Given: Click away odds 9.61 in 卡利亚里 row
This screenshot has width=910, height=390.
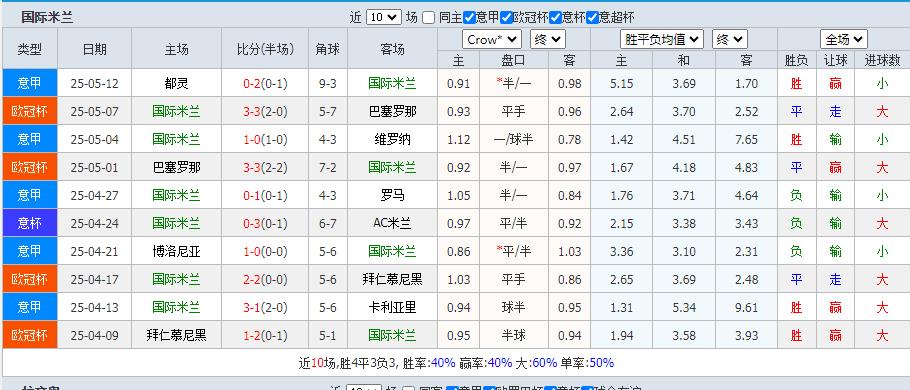Looking at the screenshot, I should (x=746, y=307).
